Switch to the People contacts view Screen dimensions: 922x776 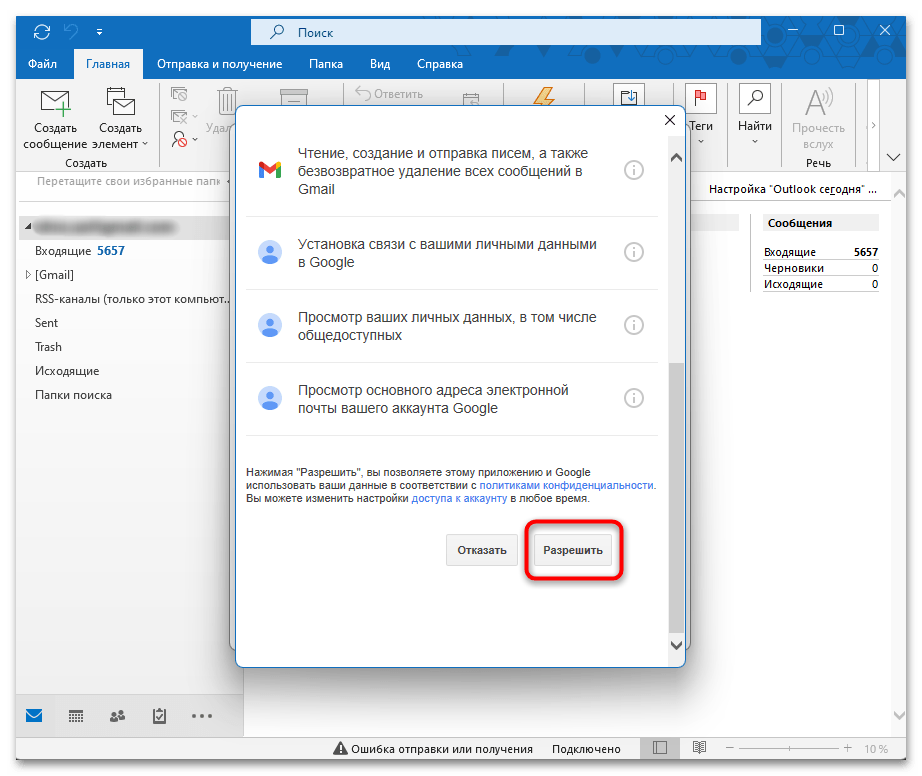[117, 716]
